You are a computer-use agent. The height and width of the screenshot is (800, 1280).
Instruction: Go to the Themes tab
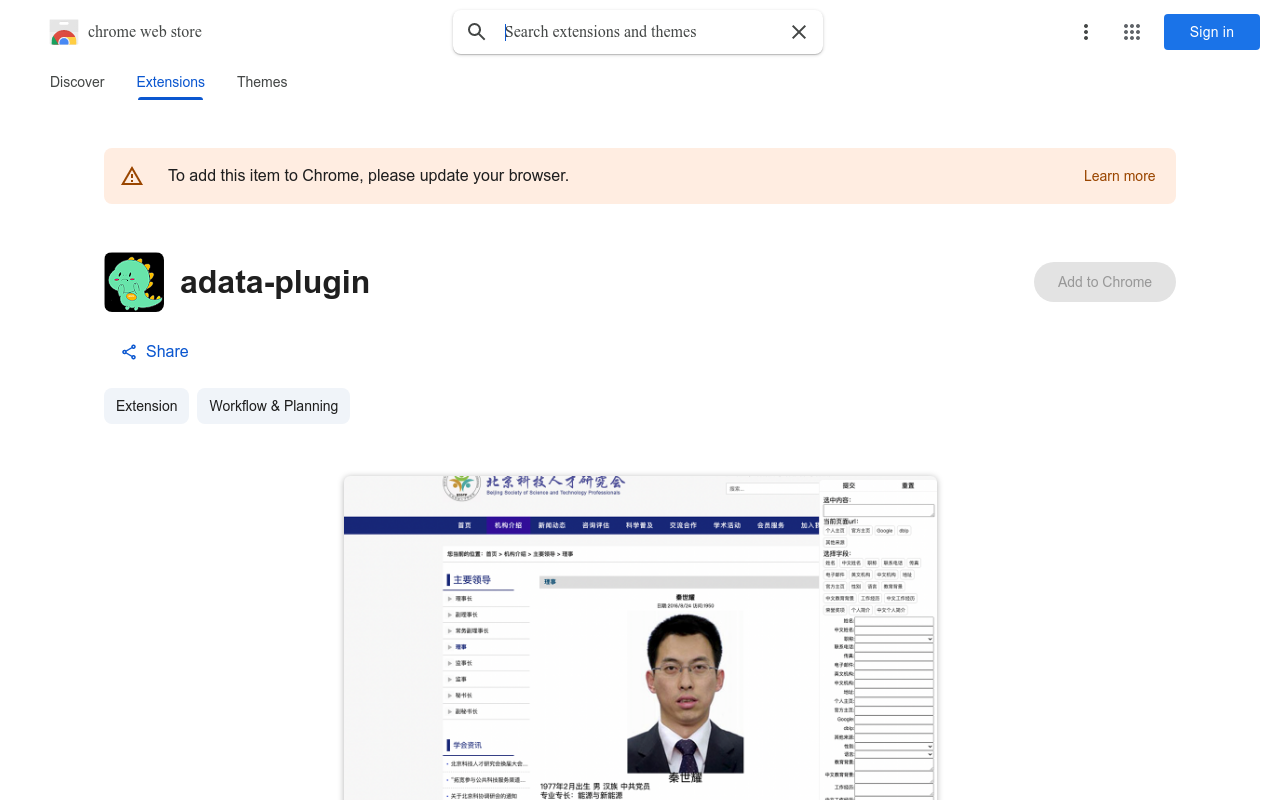pyautogui.click(x=262, y=82)
